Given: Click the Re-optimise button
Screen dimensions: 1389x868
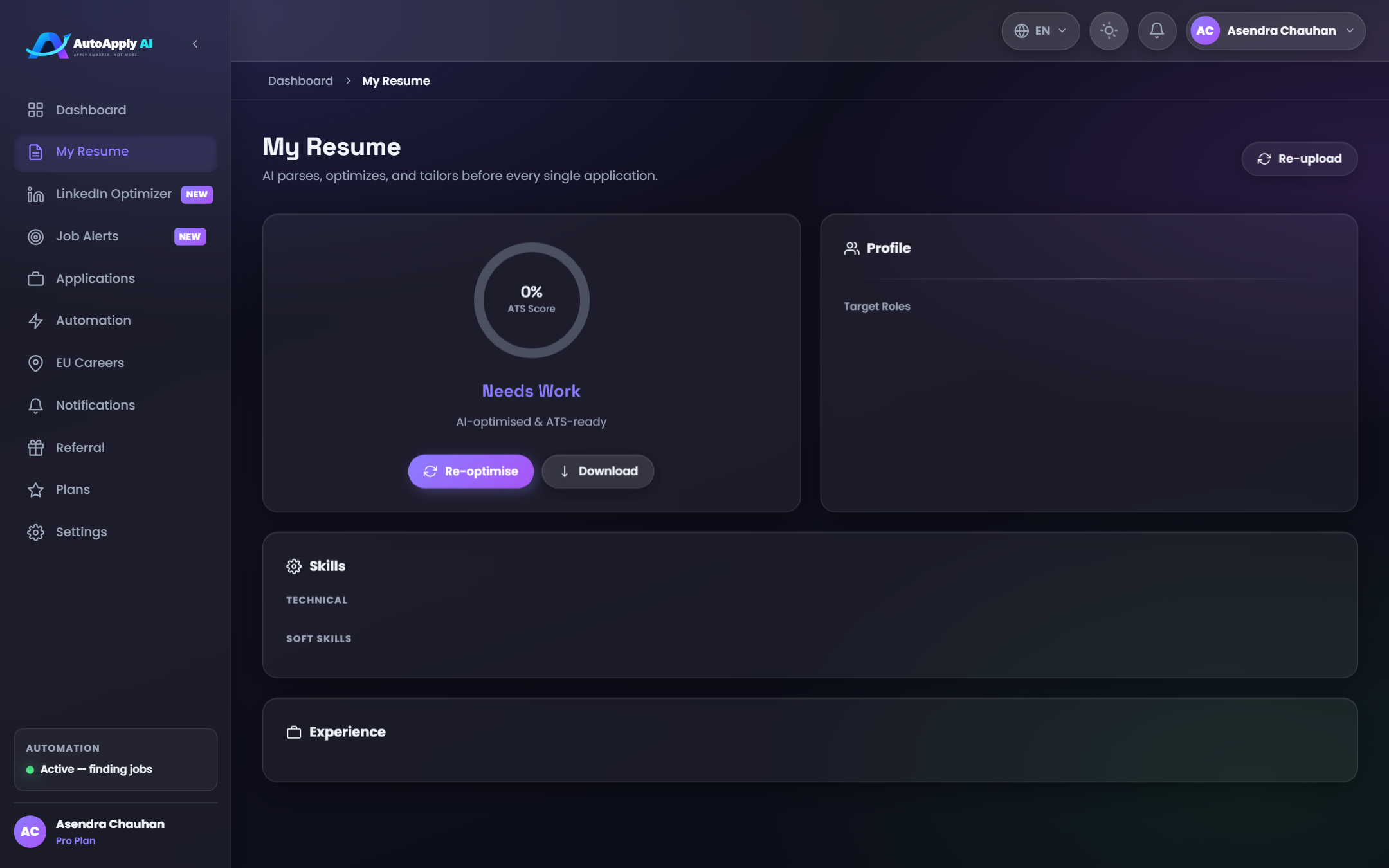Looking at the screenshot, I should tap(471, 471).
